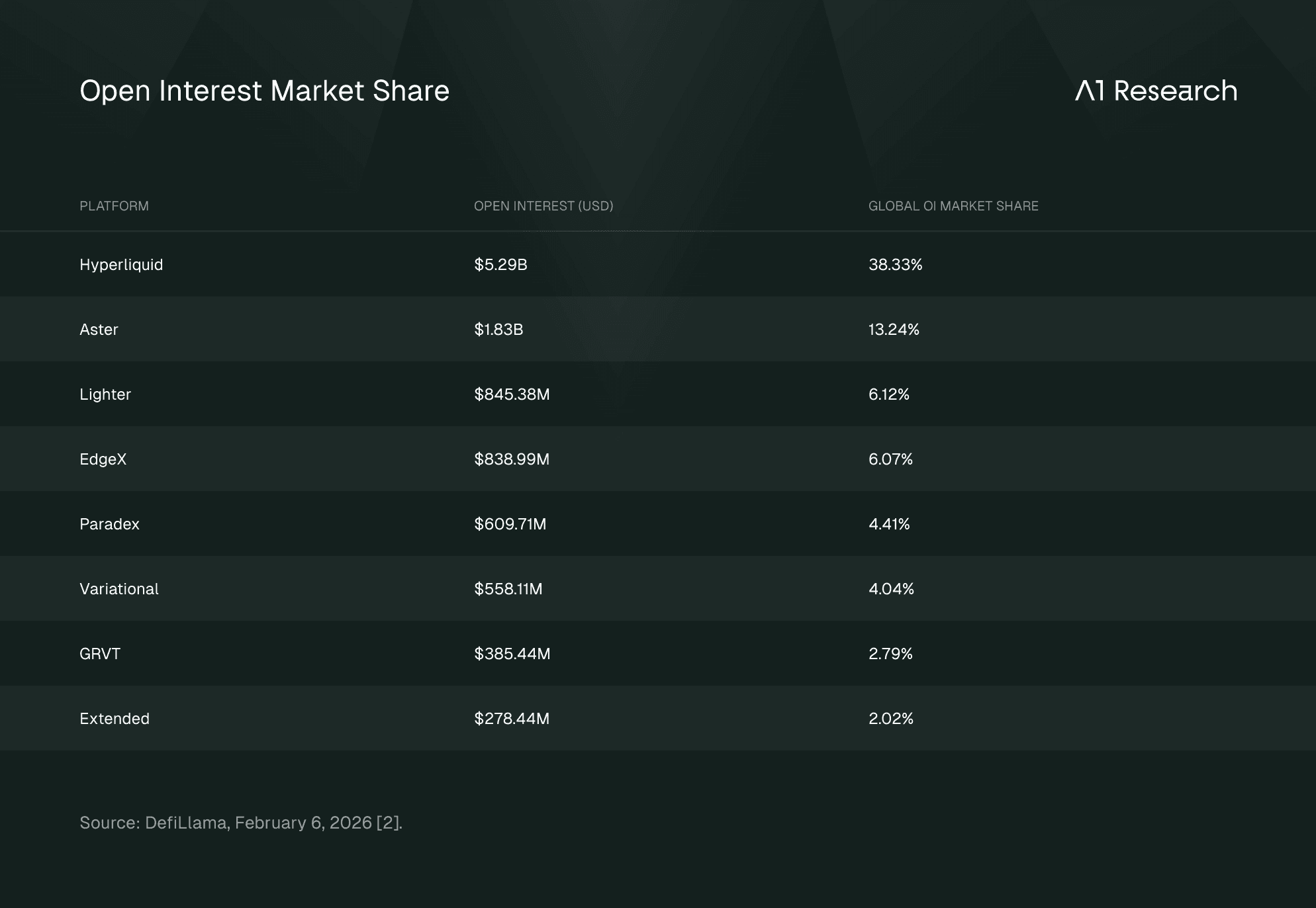The height and width of the screenshot is (908, 1316).
Task: Select the Aster row label
Action: tap(99, 330)
